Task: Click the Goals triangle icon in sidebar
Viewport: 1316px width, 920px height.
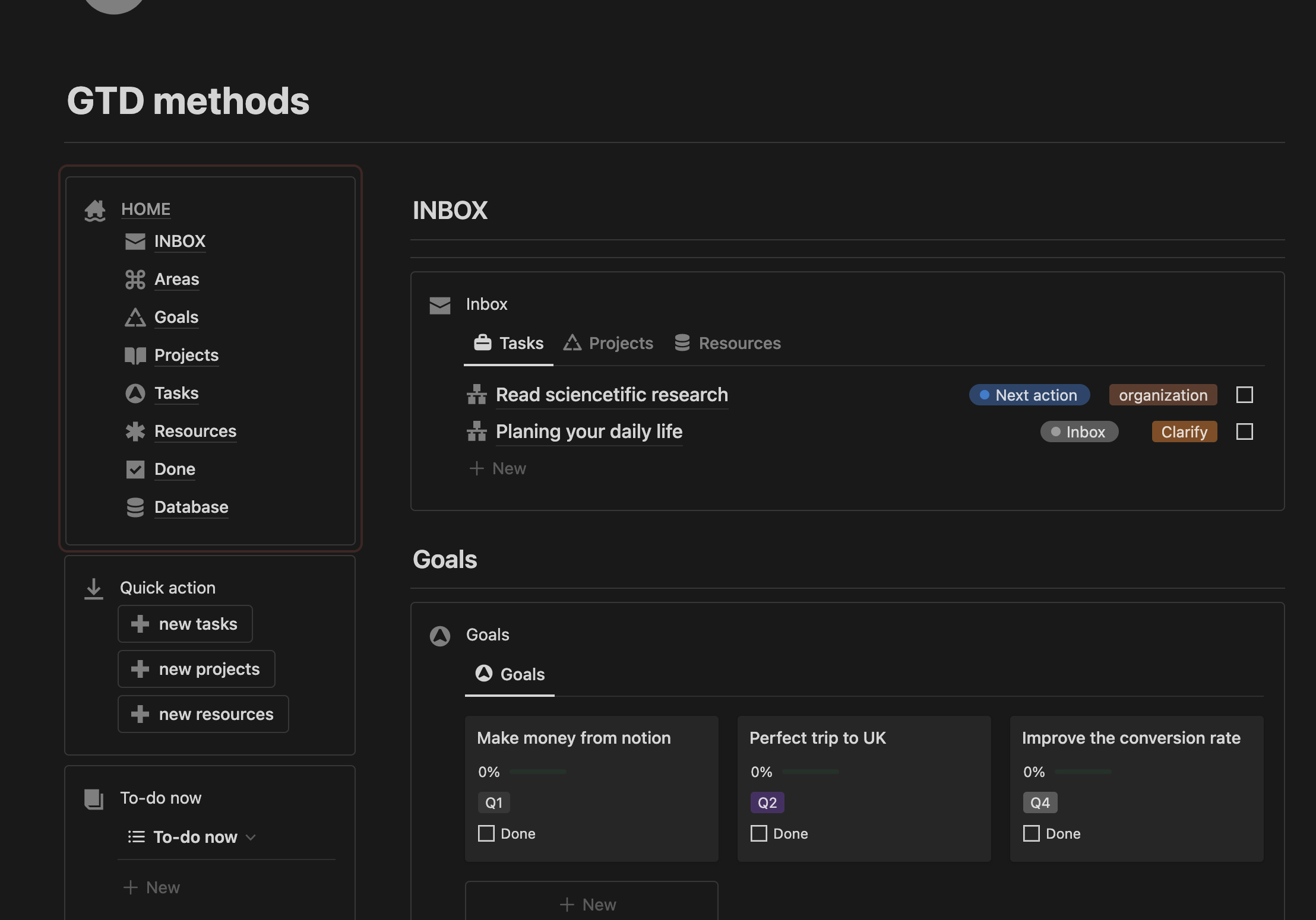Action: (x=135, y=318)
